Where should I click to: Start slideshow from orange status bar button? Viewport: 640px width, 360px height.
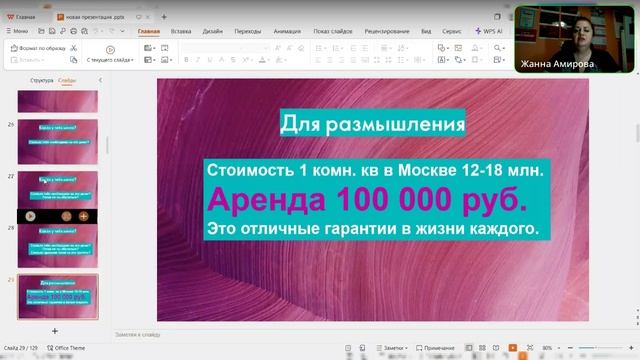(x=513, y=348)
